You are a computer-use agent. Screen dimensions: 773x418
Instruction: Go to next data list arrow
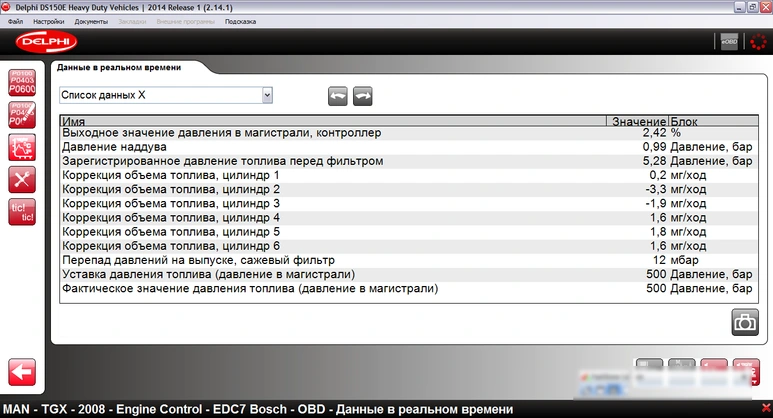tap(362, 95)
